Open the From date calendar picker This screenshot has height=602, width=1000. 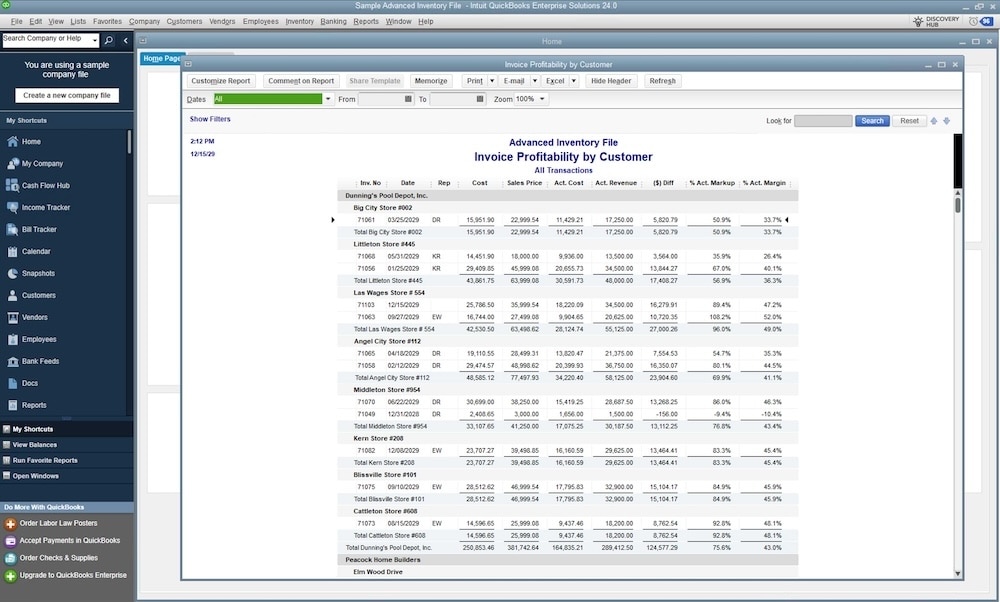pyautogui.click(x=408, y=100)
